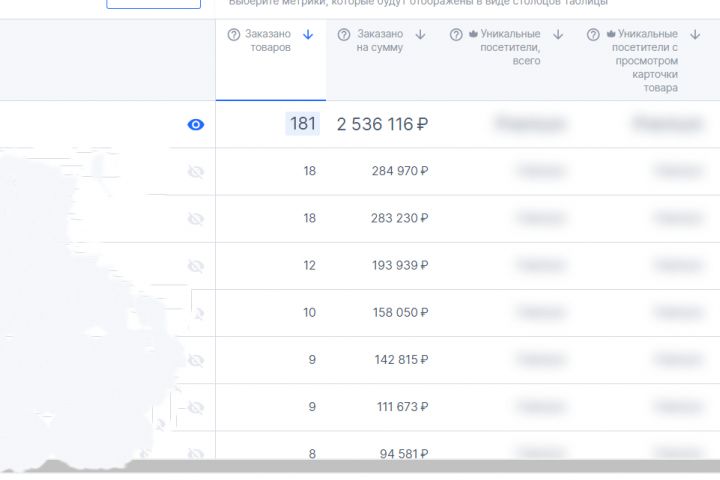This screenshot has width=720, height=480.
Task: Click quantity 12 in the 193 939 ₽ row
Action: [x=309, y=265]
